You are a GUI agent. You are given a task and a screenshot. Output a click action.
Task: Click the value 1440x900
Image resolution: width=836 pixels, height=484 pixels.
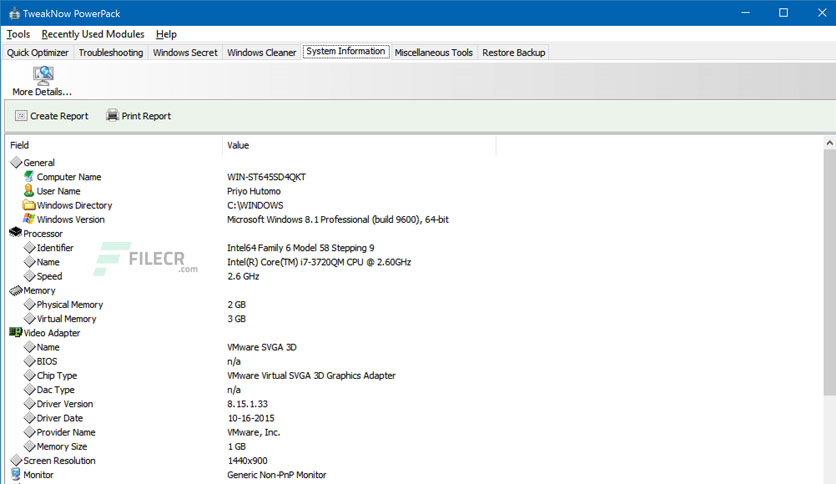[247, 461]
